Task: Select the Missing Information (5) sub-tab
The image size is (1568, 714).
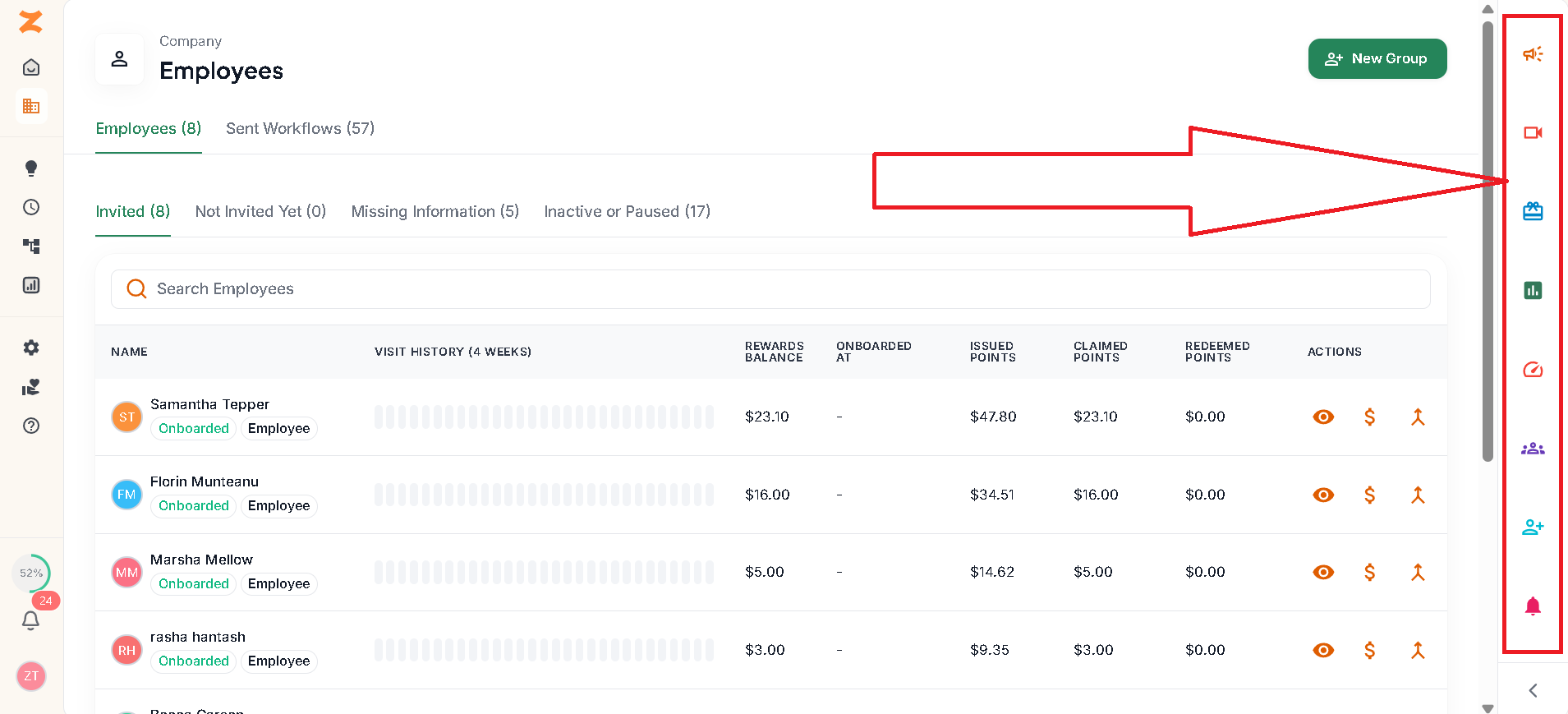Action: tap(435, 212)
